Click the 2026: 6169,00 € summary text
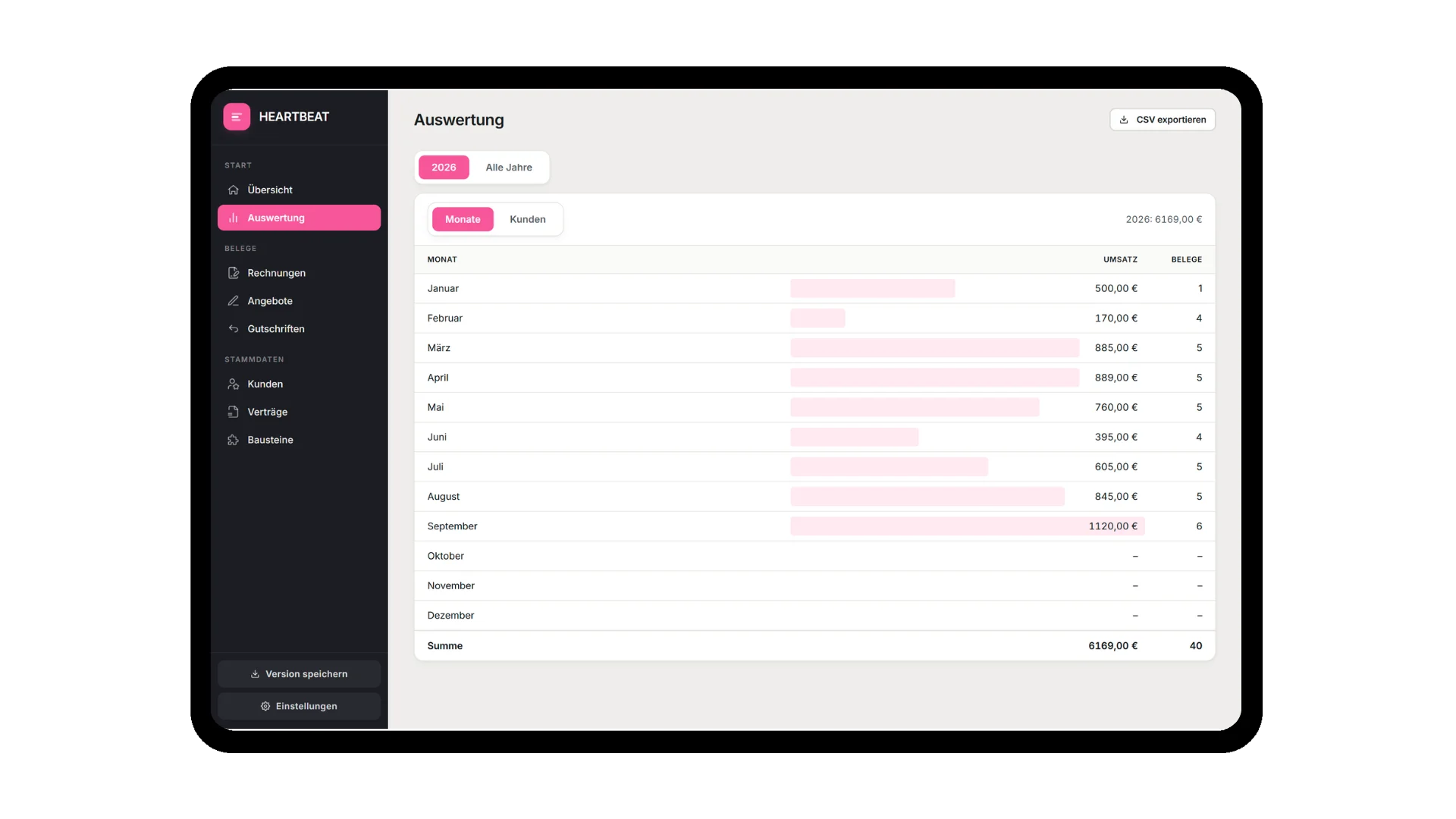The height and width of the screenshot is (819, 1456). [1164, 219]
